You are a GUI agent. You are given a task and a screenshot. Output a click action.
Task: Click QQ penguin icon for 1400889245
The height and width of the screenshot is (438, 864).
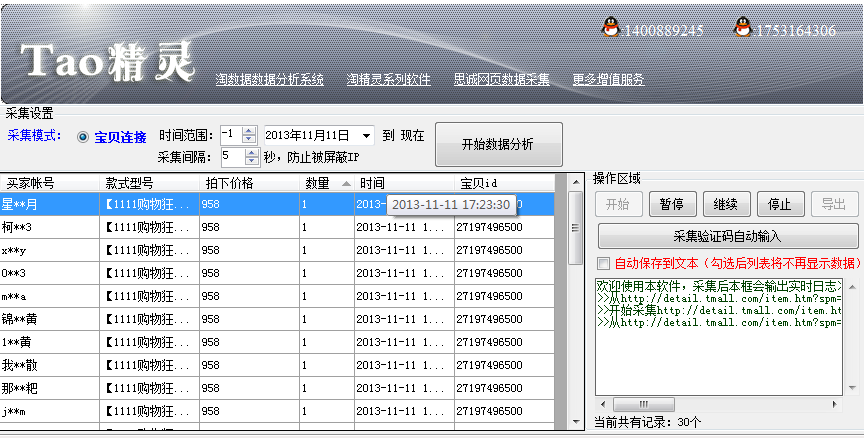pos(610,27)
